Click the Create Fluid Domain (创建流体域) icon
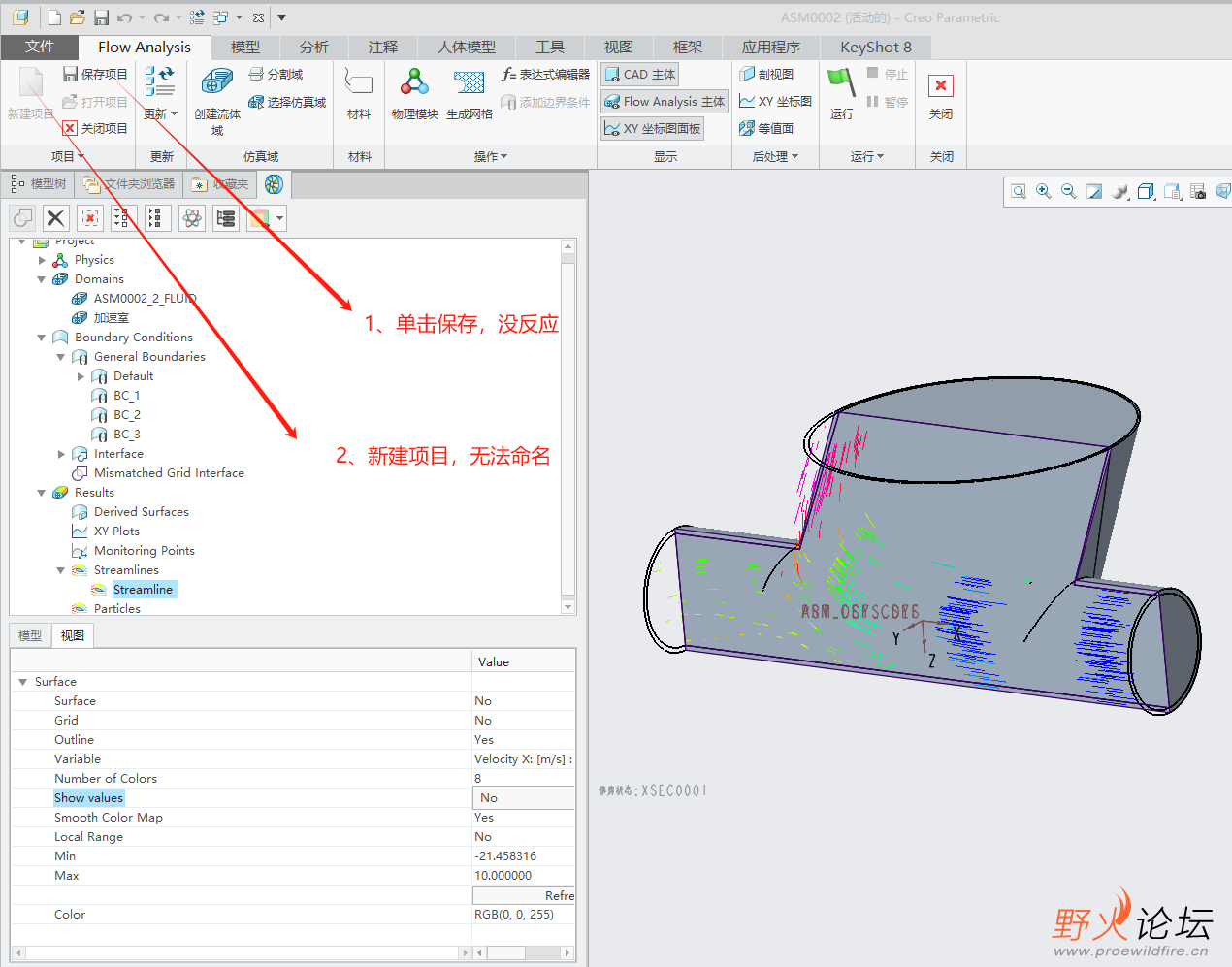1232x967 pixels. 216,84
